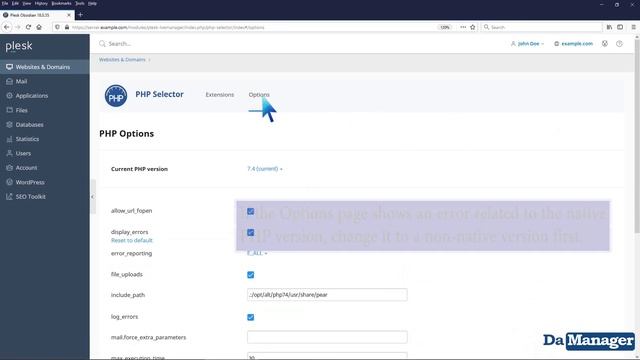Open the Firefox View menu

coord(27,3)
